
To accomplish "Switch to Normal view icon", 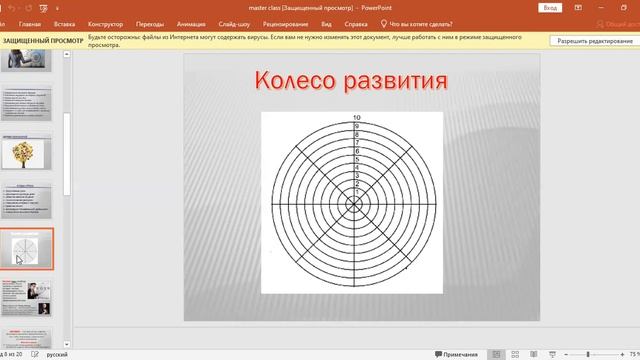I will point(496,354).
